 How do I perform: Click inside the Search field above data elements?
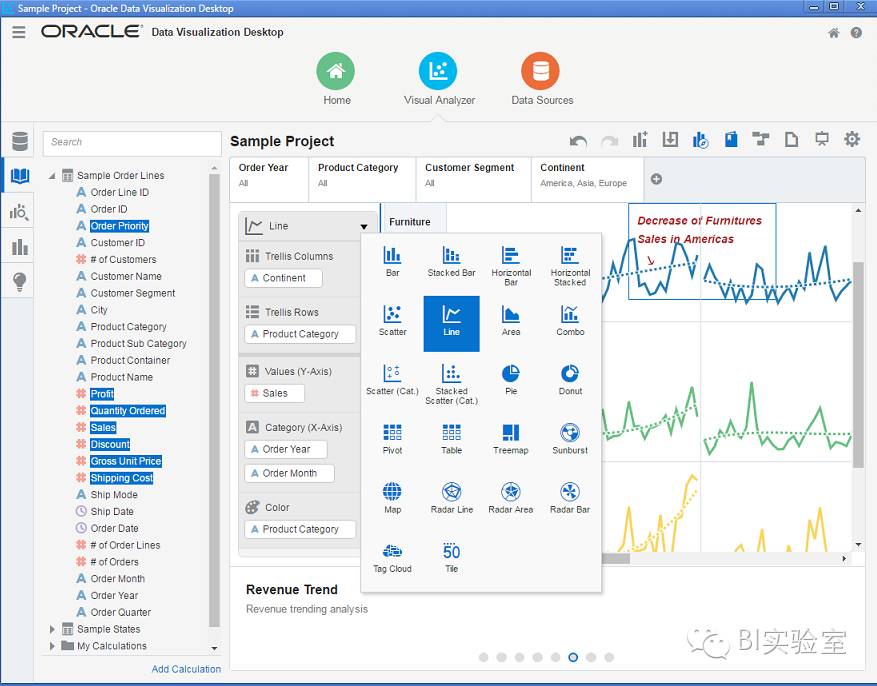click(x=130, y=143)
